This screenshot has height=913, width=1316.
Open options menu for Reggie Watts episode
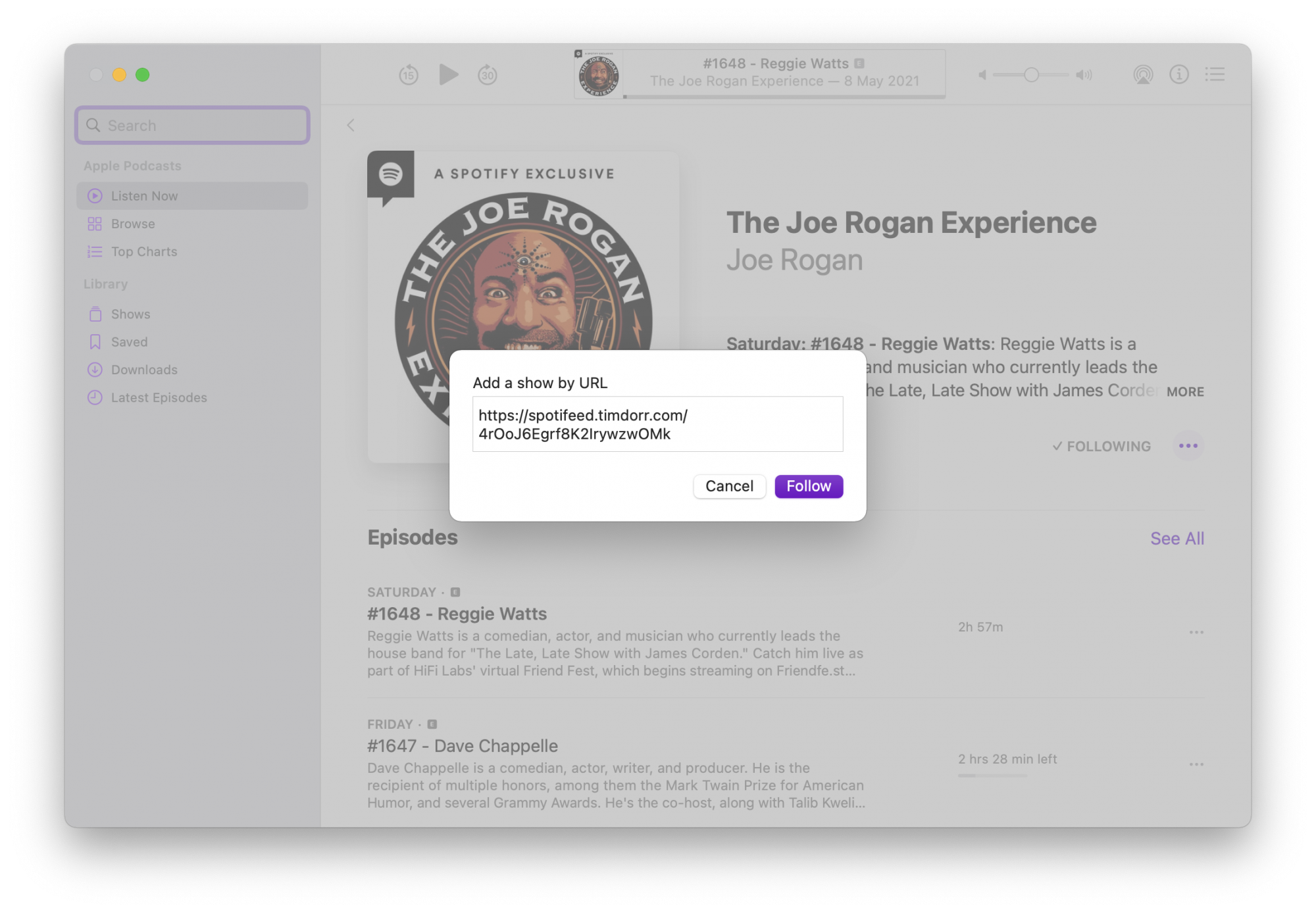[x=1196, y=632]
